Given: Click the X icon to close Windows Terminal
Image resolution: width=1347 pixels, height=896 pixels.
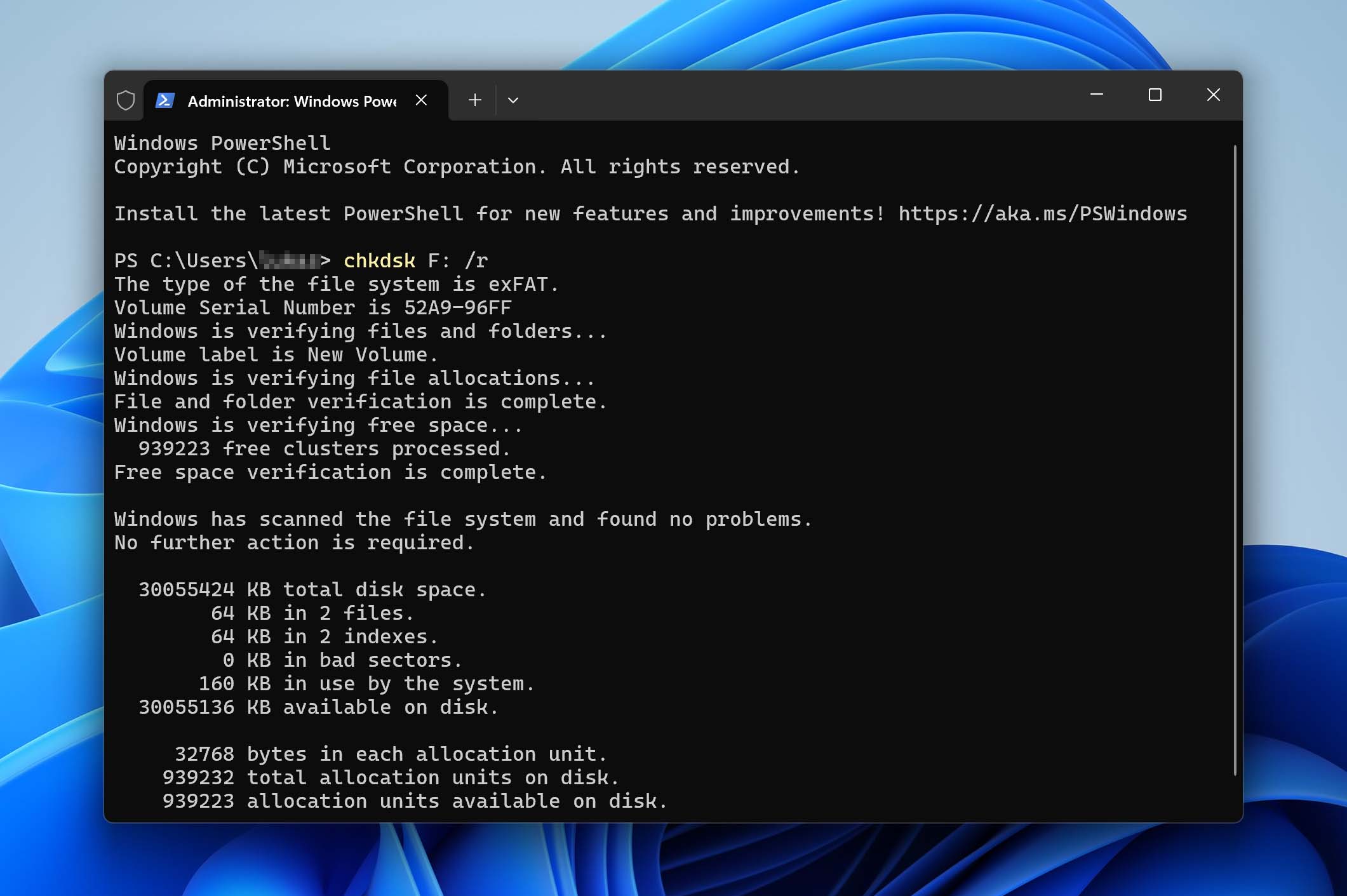Looking at the screenshot, I should point(1213,95).
